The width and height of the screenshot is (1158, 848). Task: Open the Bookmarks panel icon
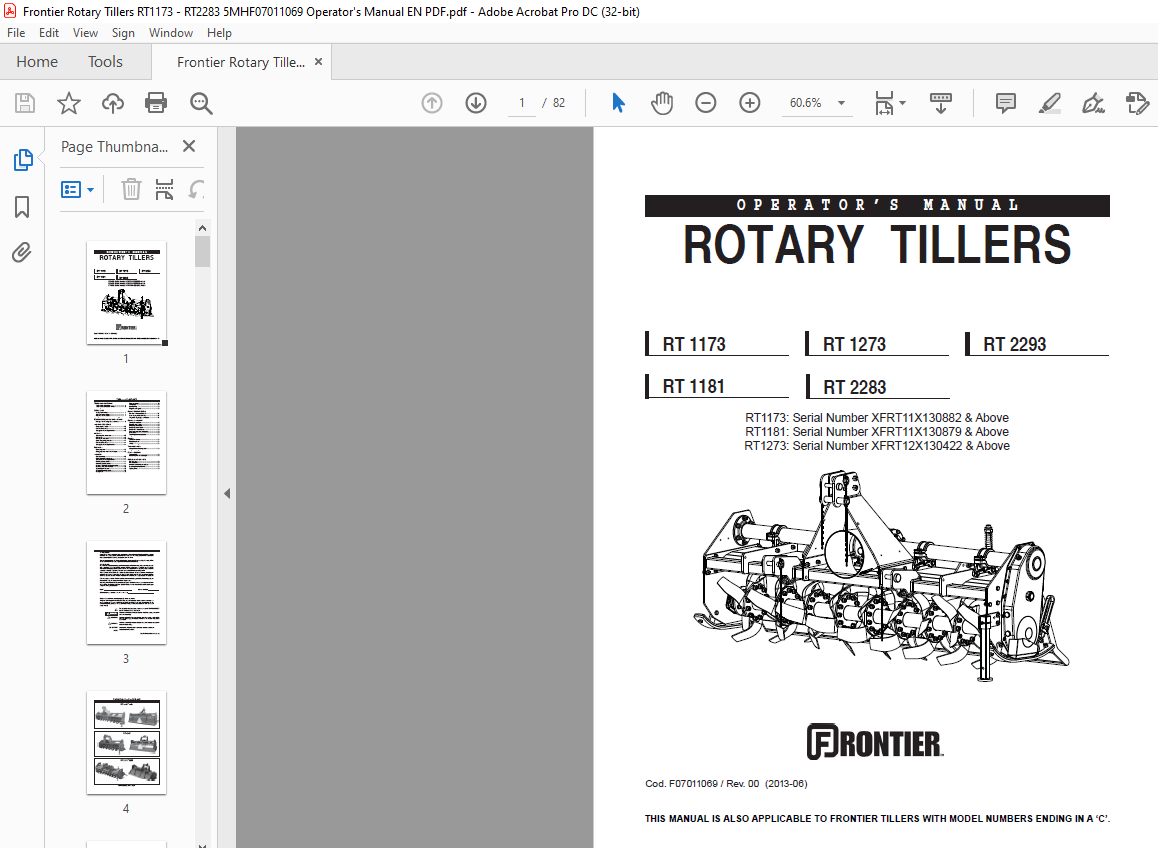(x=22, y=207)
